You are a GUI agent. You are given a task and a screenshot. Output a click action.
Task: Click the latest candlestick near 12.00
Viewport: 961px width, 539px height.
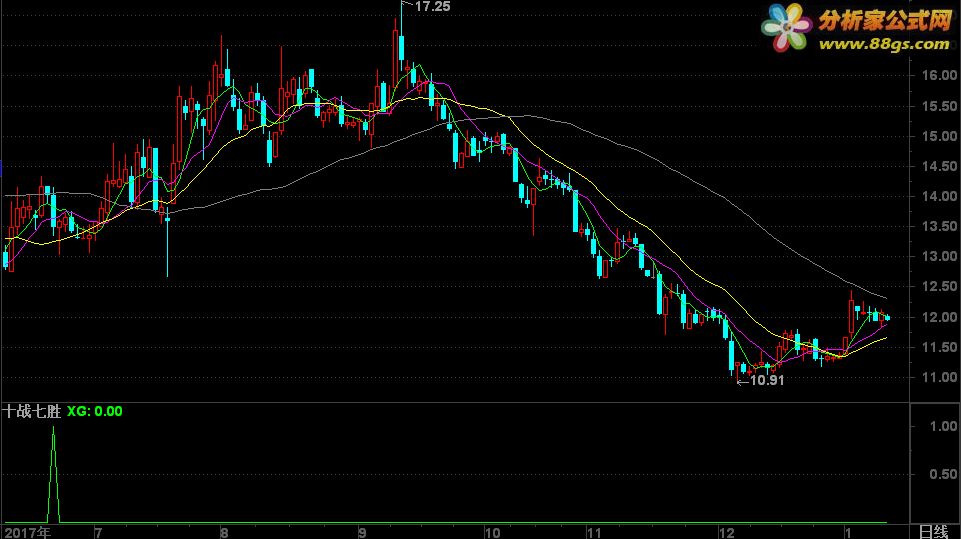point(887,318)
